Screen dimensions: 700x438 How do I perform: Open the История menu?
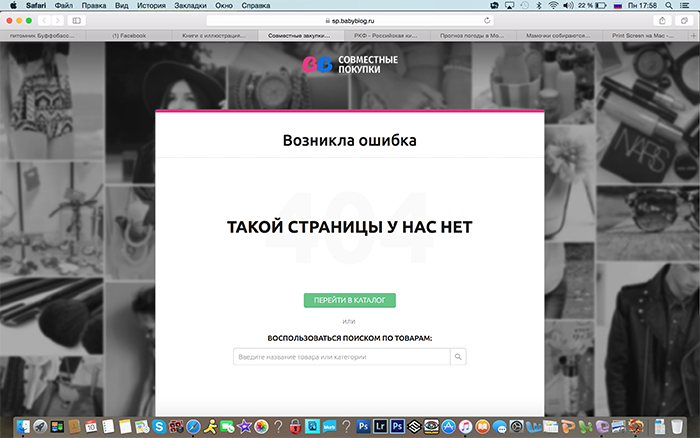151,5
